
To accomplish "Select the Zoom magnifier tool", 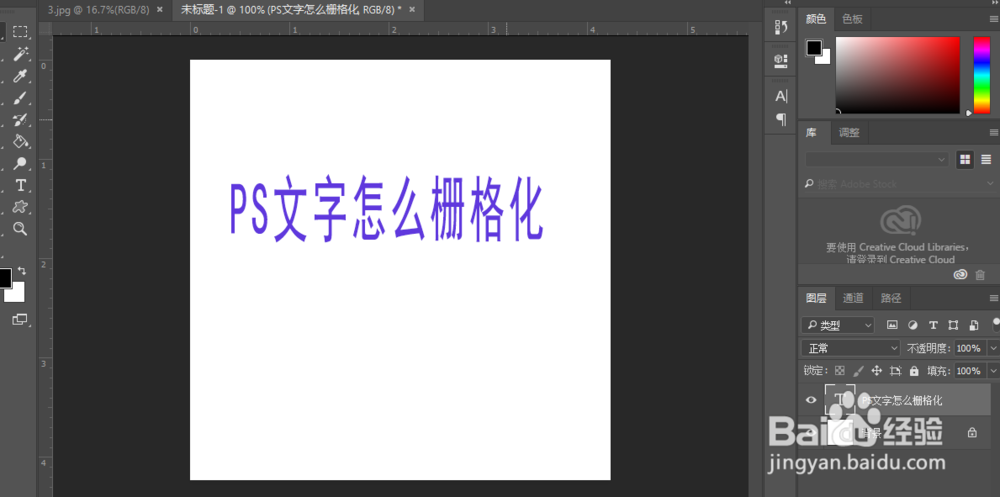I will (x=20, y=228).
